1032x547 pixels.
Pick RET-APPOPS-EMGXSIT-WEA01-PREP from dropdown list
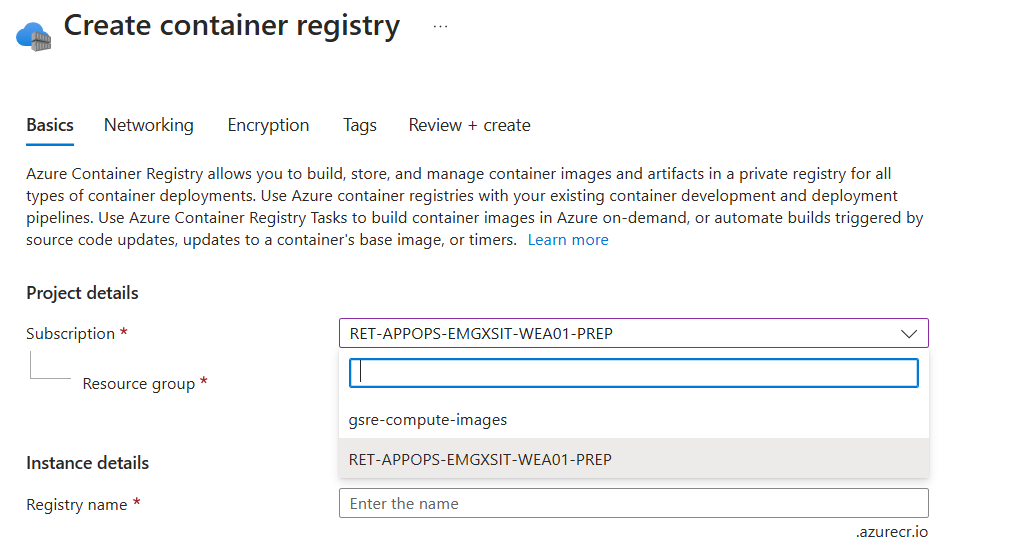pos(634,459)
